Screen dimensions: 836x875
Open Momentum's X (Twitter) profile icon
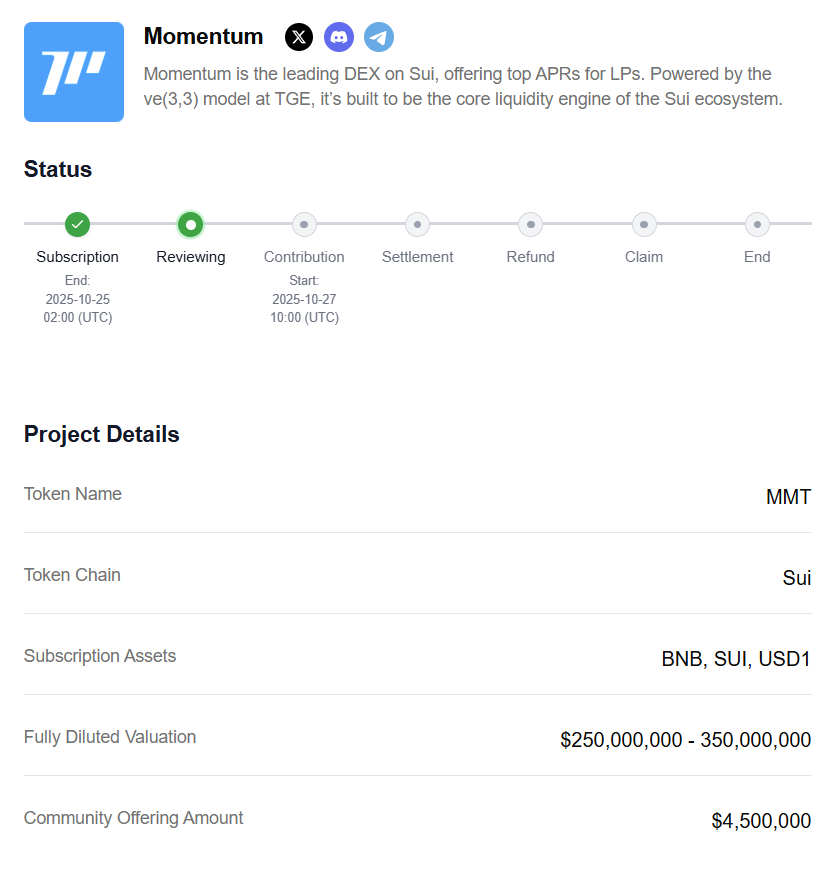[x=299, y=37]
